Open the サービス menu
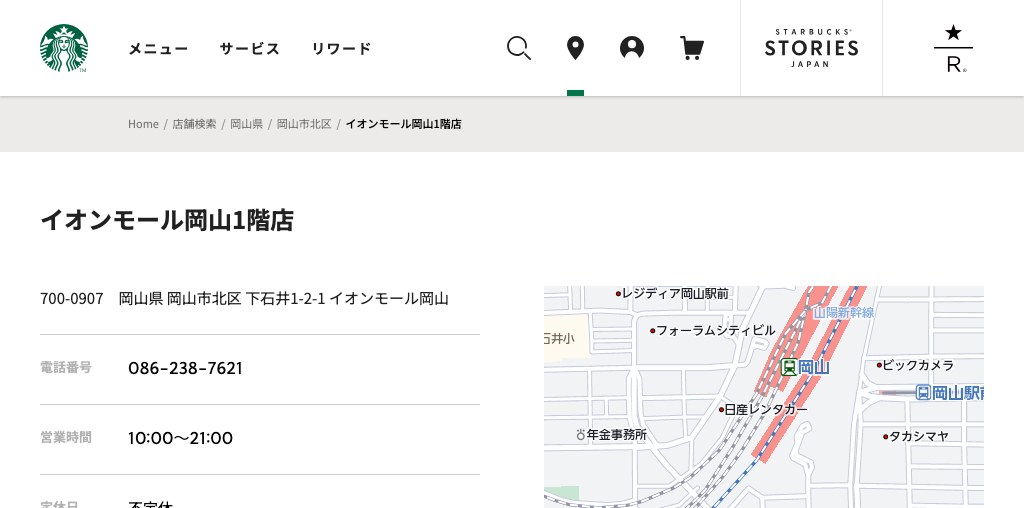Viewport: 1024px width, 508px height. (x=249, y=49)
